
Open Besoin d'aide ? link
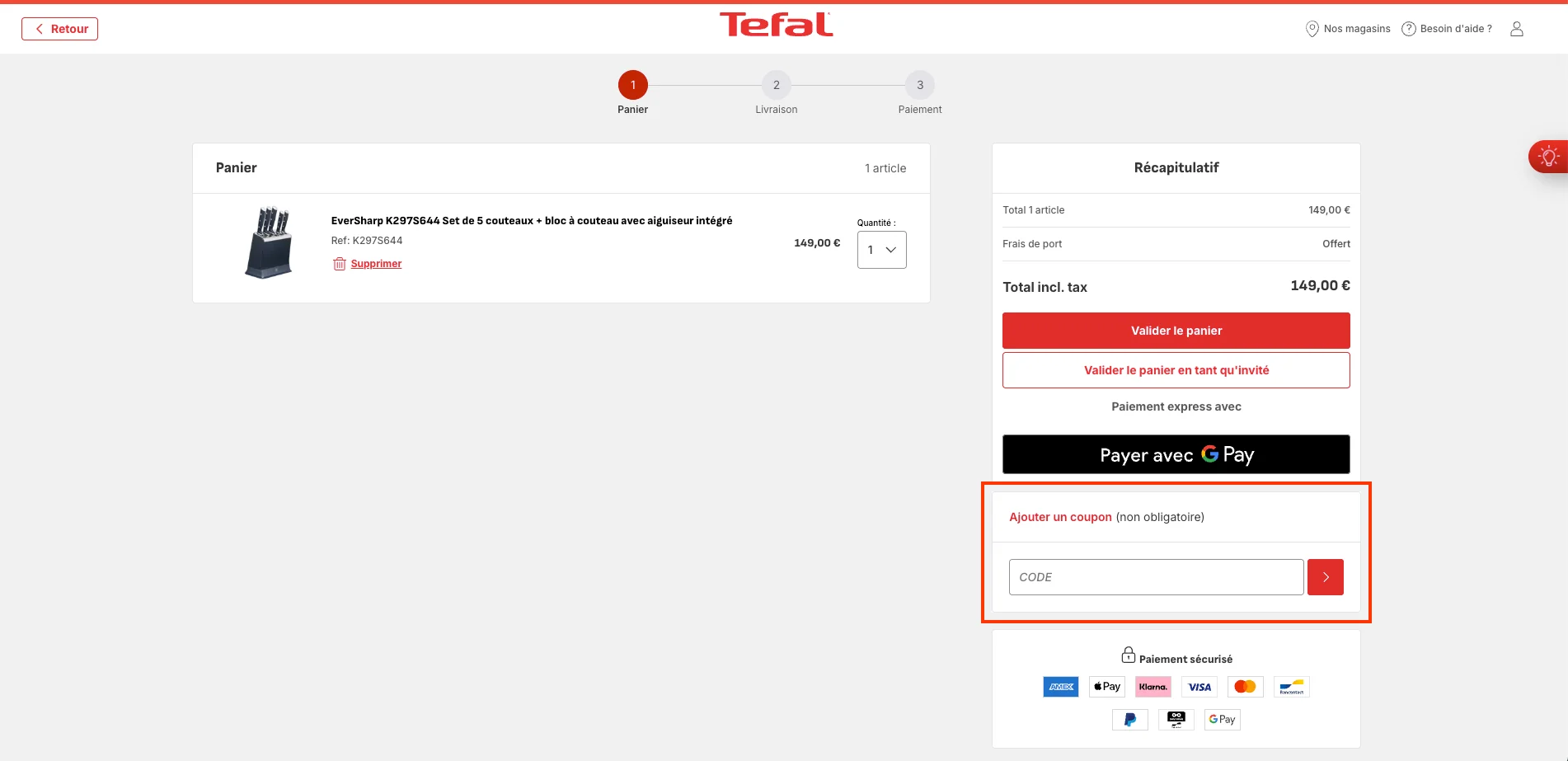1456,29
